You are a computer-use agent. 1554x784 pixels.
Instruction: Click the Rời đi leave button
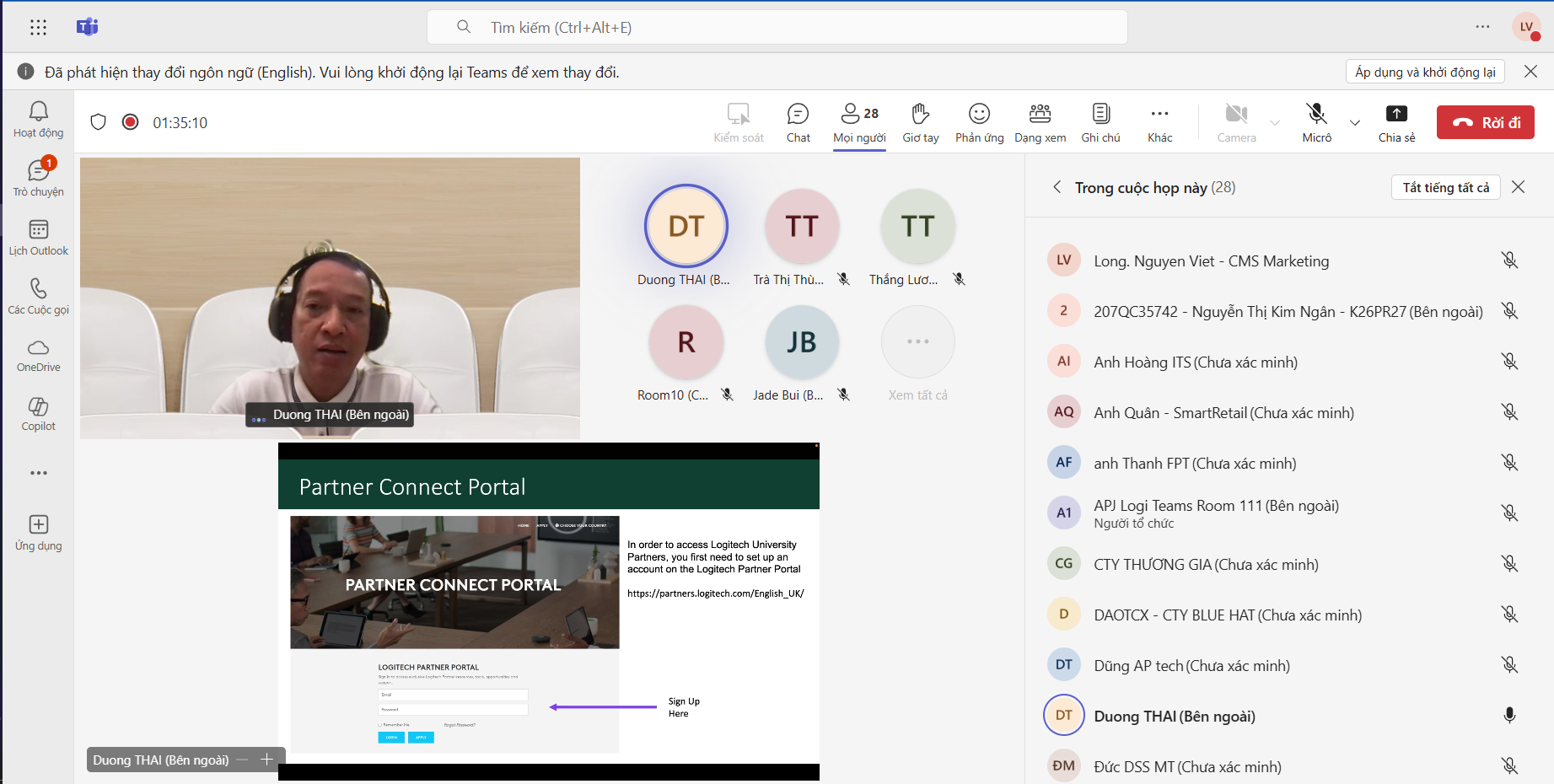coord(1485,122)
